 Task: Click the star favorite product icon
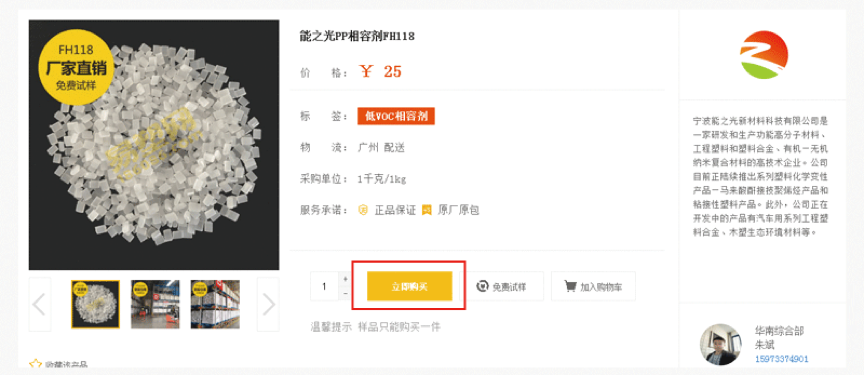35,365
